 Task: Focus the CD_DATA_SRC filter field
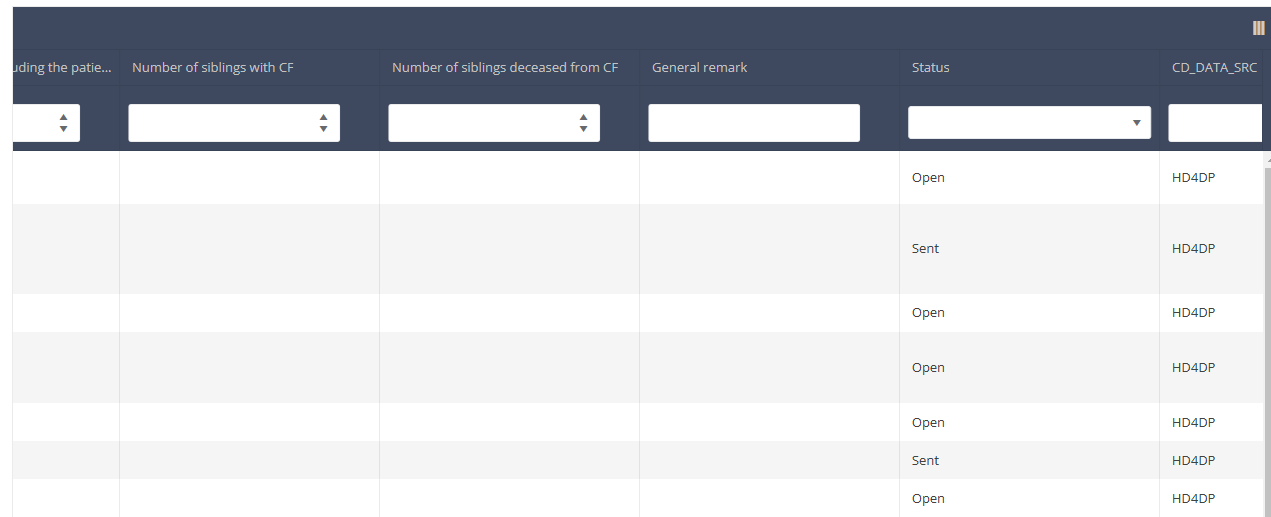tap(1214, 123)
